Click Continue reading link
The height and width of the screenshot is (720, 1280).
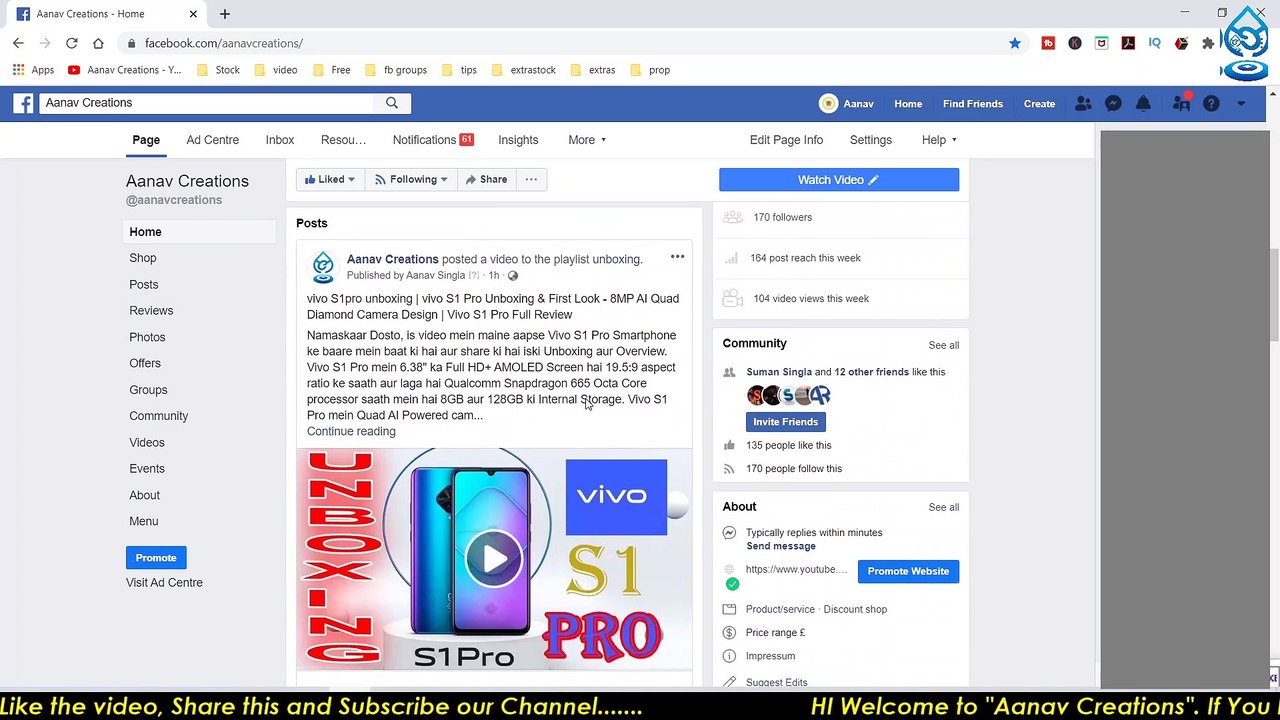[351, 431]
